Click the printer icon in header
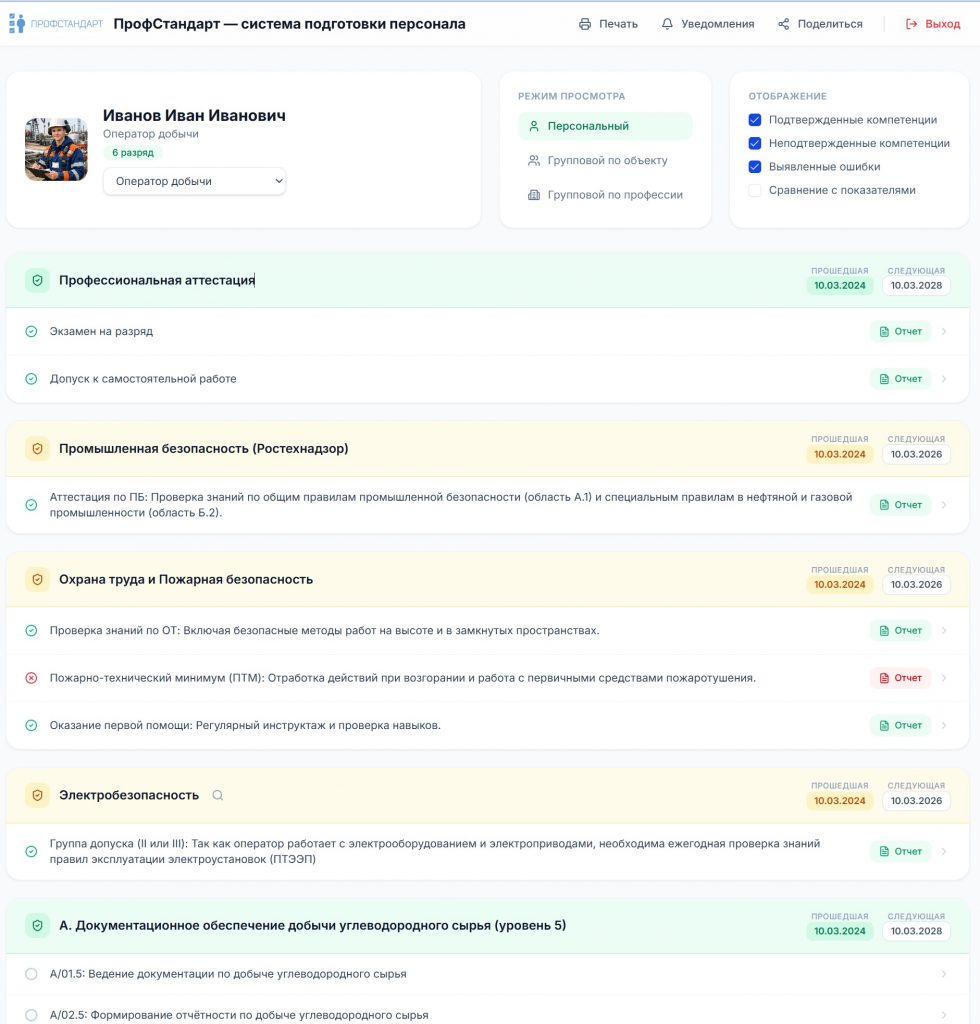Screen dimensions: 980x1024 tap(585, 24)
